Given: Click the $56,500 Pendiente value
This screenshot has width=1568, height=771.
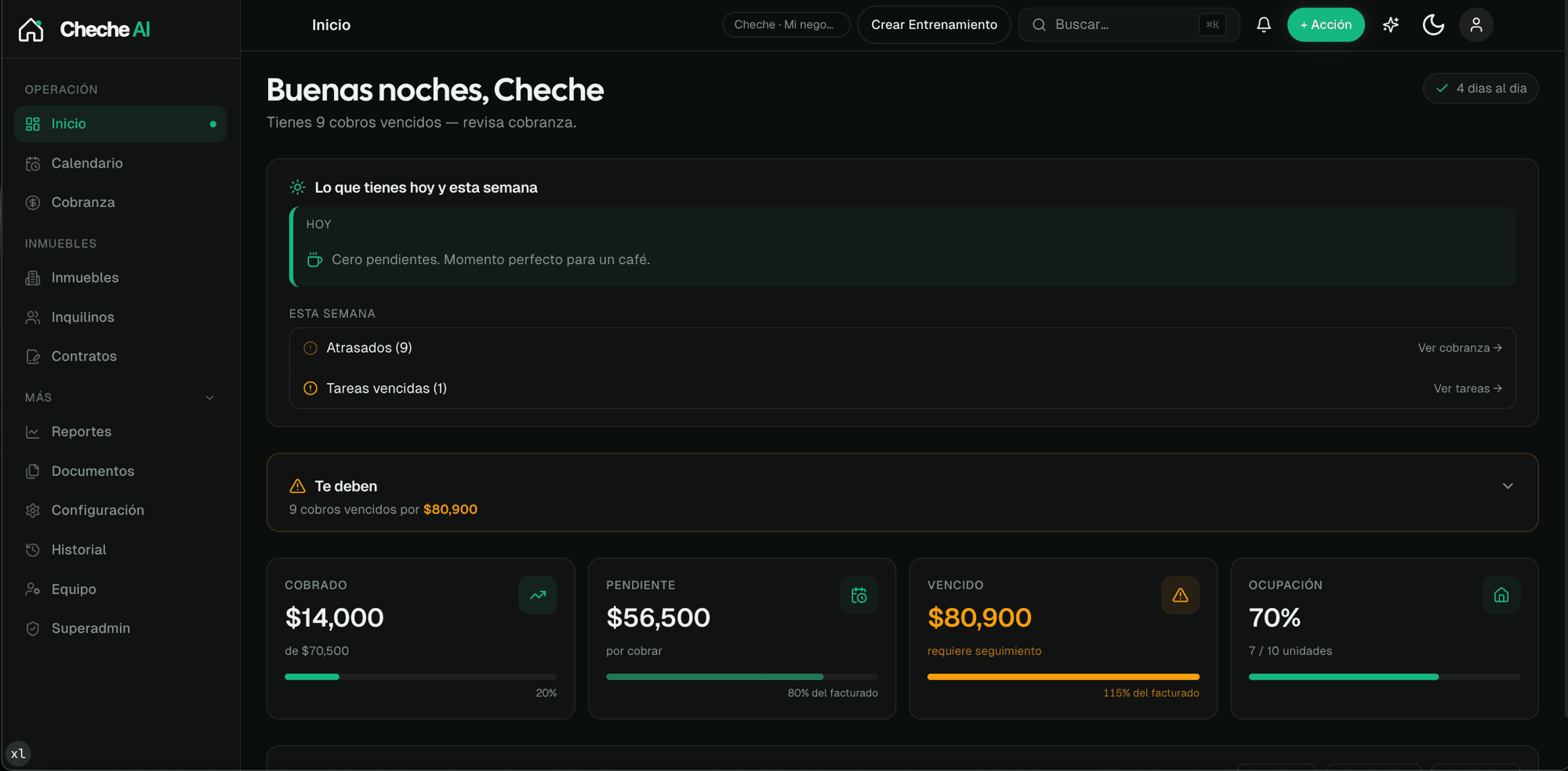Looking at the screenshot, I should click(659, 618).
